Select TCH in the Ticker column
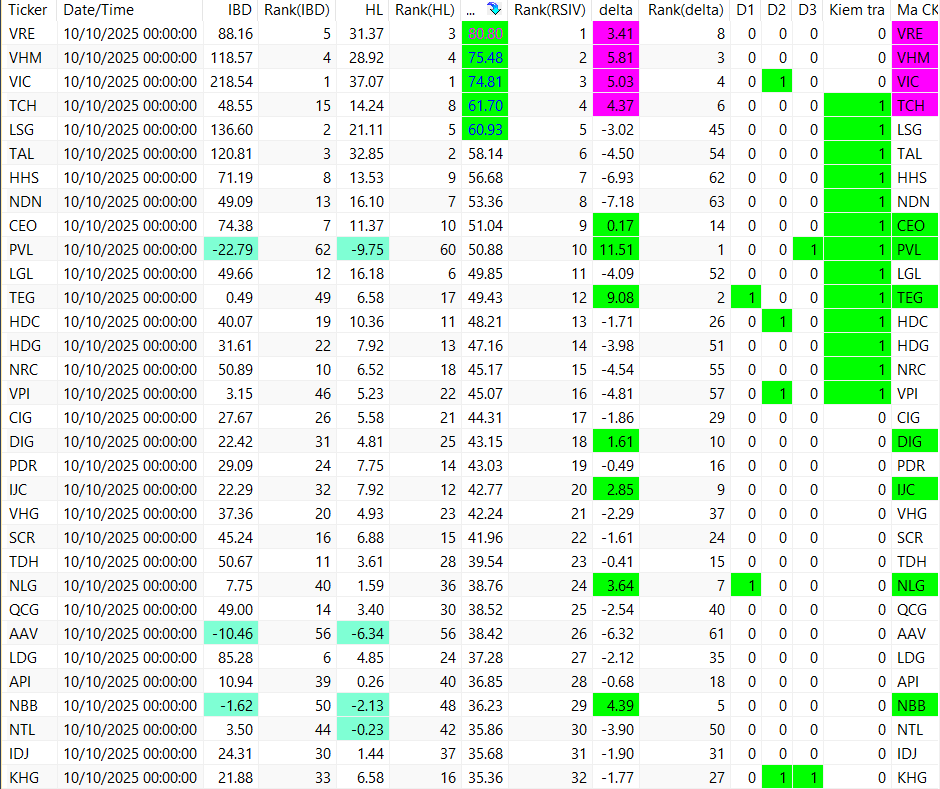940x789 pixels. pyautogui.click(x=23, y=106)
